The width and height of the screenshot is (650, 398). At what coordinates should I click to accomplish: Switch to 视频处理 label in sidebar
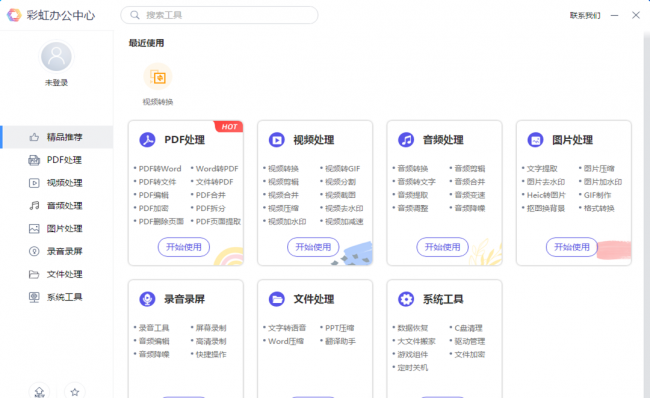pyautogui.click(x=64, y=183)
